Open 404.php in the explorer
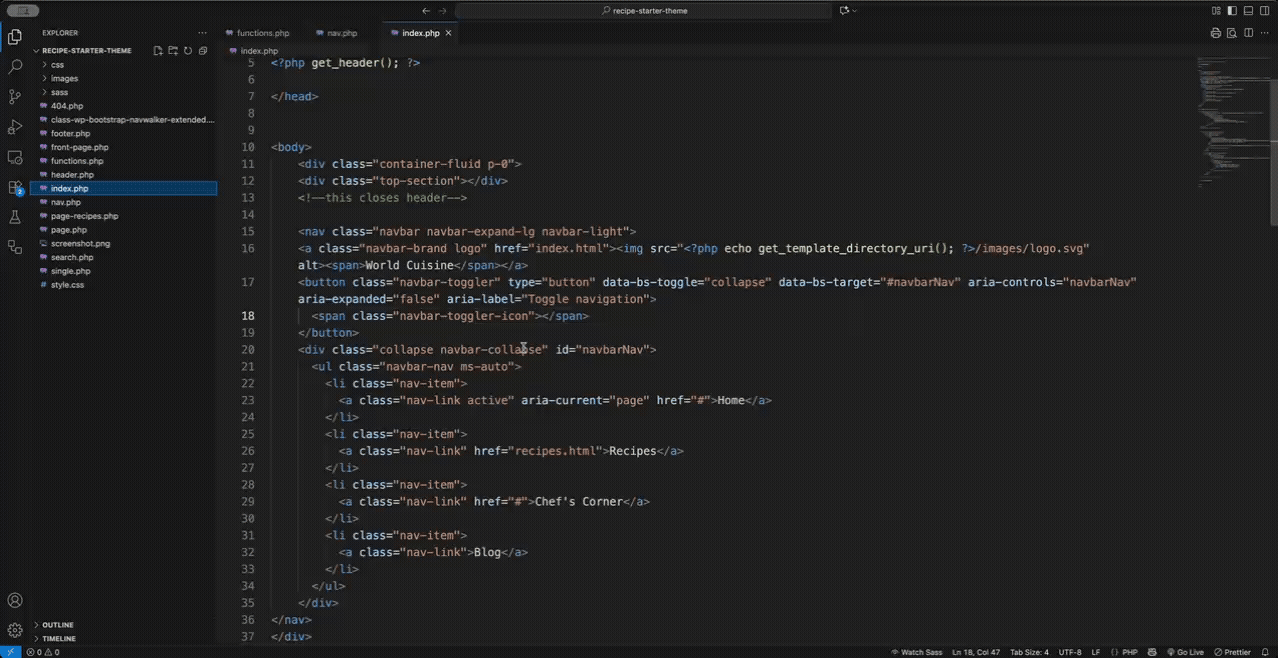Screen dimensions: 1278x658 tap(67, 105)
